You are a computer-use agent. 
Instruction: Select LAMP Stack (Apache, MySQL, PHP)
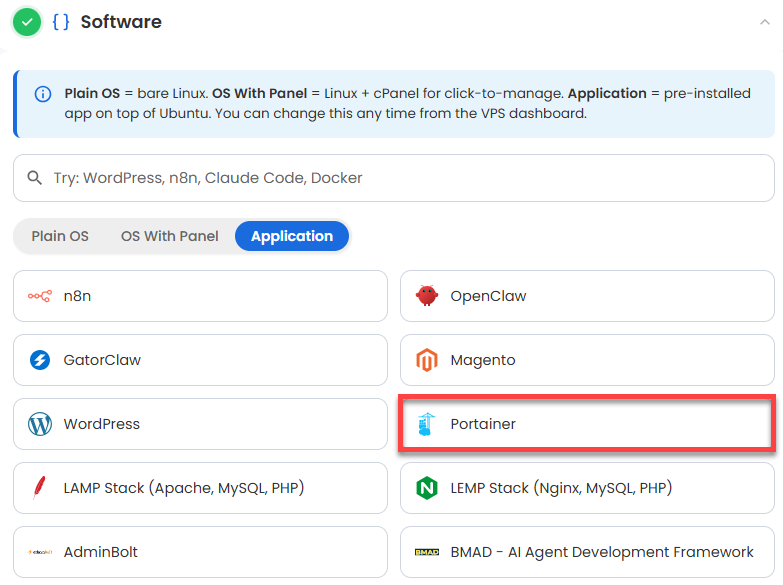click(200, 488)
